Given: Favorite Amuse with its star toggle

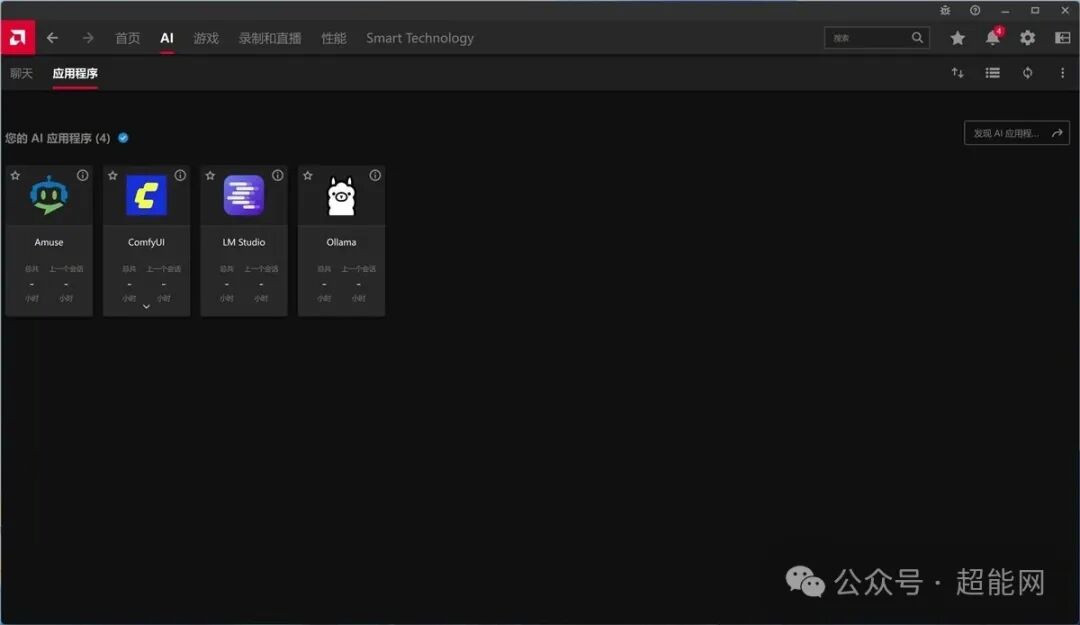Looking at the screenshot, I should coord(15,174).
